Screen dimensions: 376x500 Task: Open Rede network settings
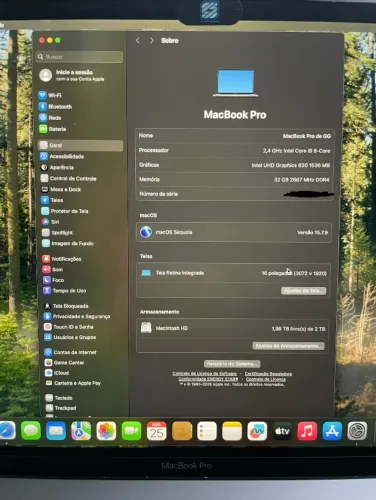click(x=50, y=118)
